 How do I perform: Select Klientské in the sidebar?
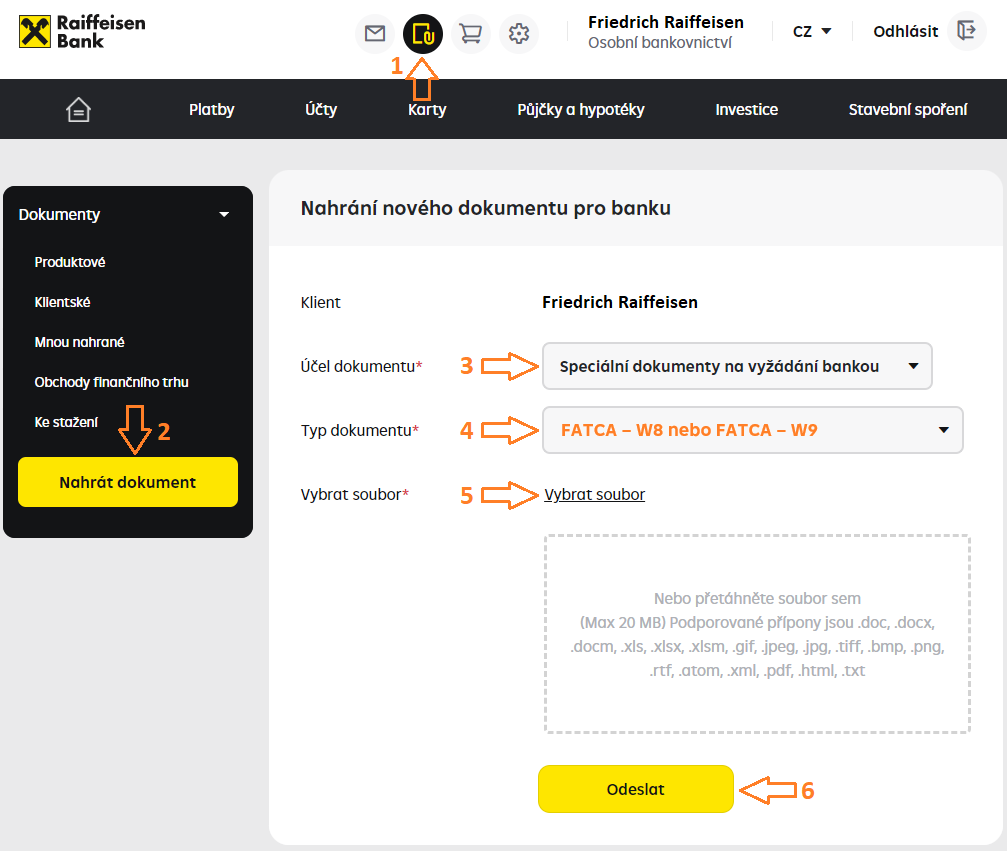tap(62, 302)
